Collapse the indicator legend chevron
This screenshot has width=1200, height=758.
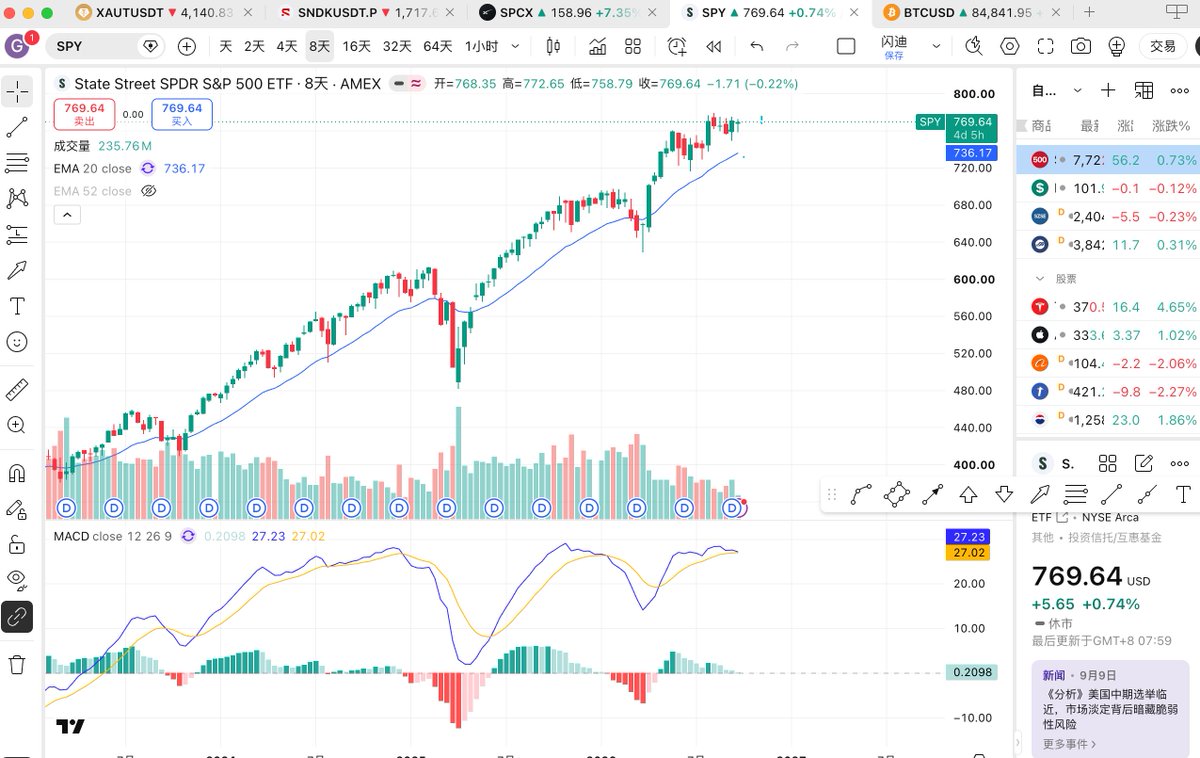67,214
